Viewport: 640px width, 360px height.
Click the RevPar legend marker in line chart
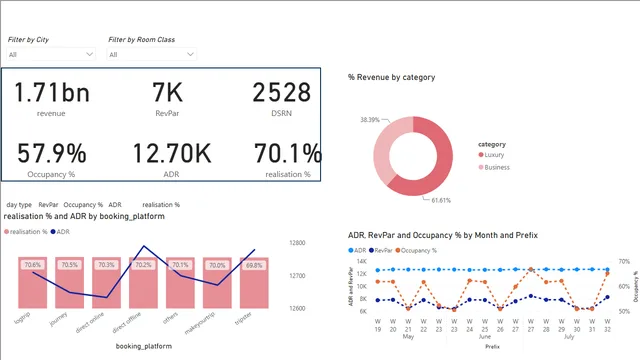(x=371, y=250)
